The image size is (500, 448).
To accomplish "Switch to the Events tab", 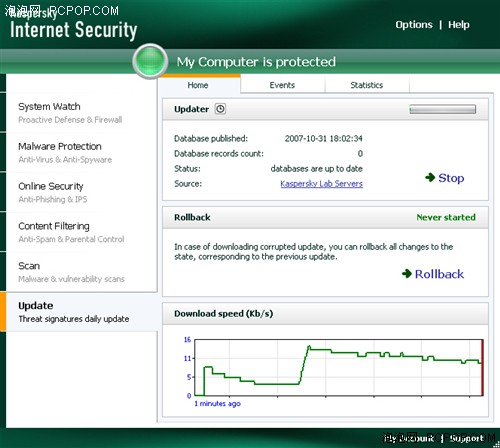I will (x=282, y=85).
